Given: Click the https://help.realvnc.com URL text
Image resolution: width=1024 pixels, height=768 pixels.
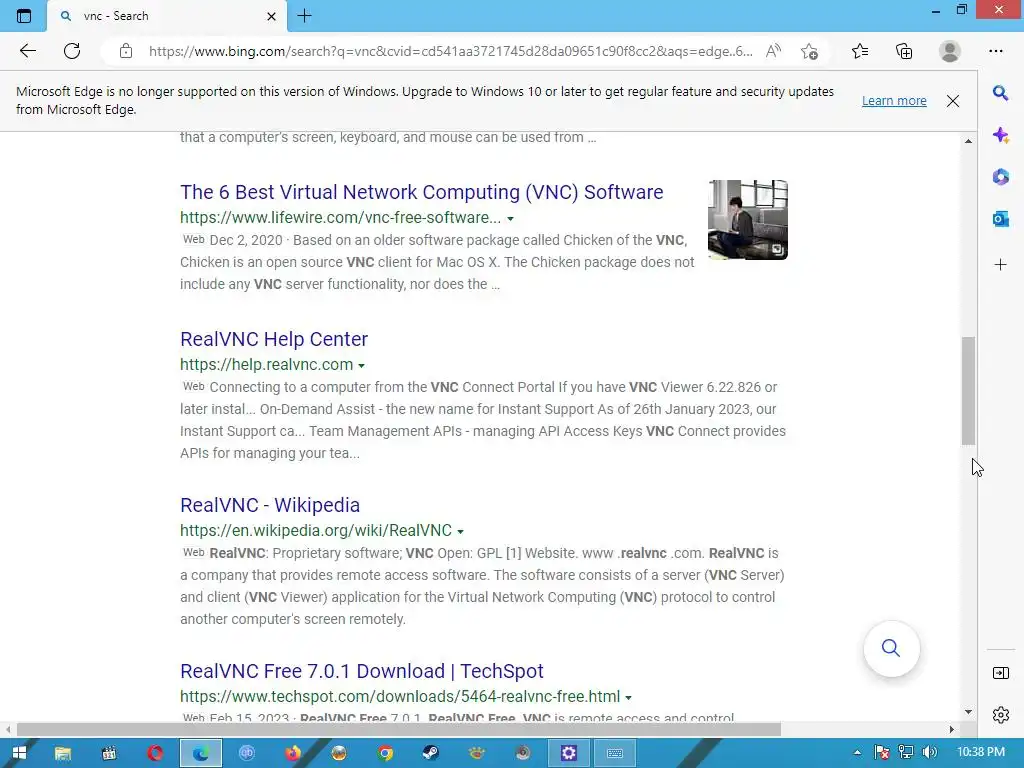Looking at the screenshot, I should click(x=266, y=364).
